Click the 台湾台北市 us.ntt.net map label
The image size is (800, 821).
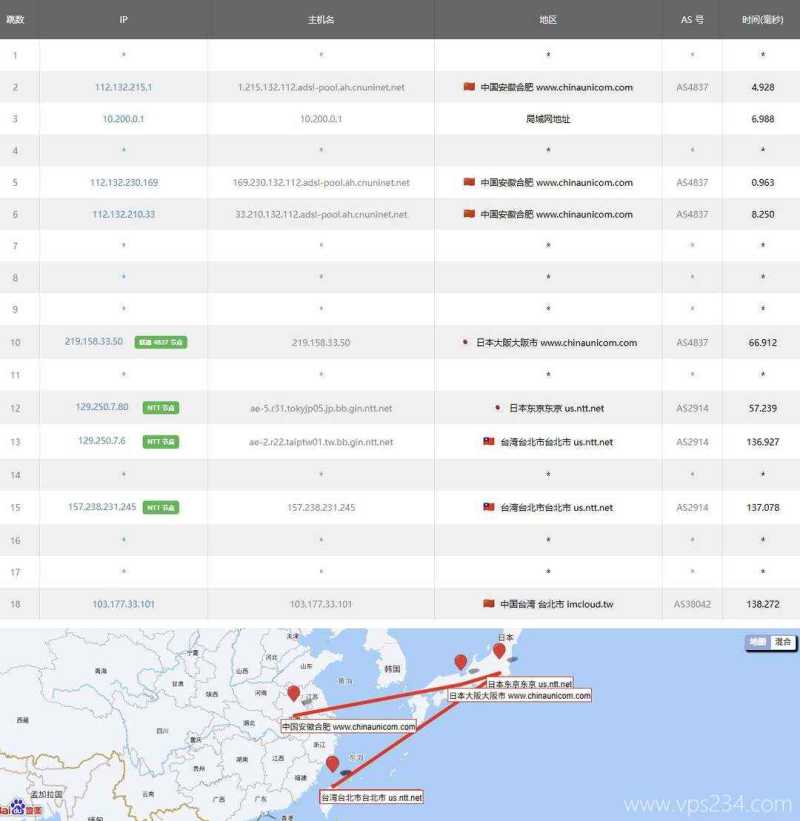tap(372, 797)
